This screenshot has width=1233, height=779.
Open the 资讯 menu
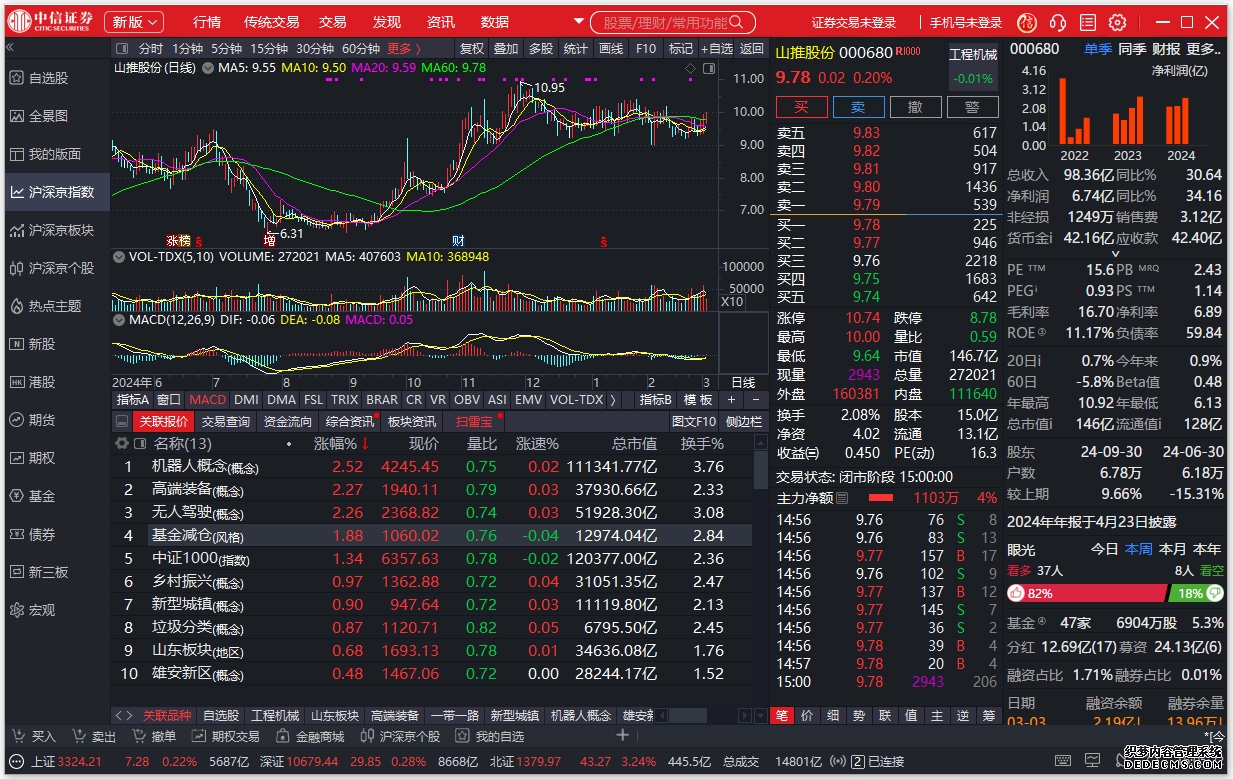[x=440, y=22]
